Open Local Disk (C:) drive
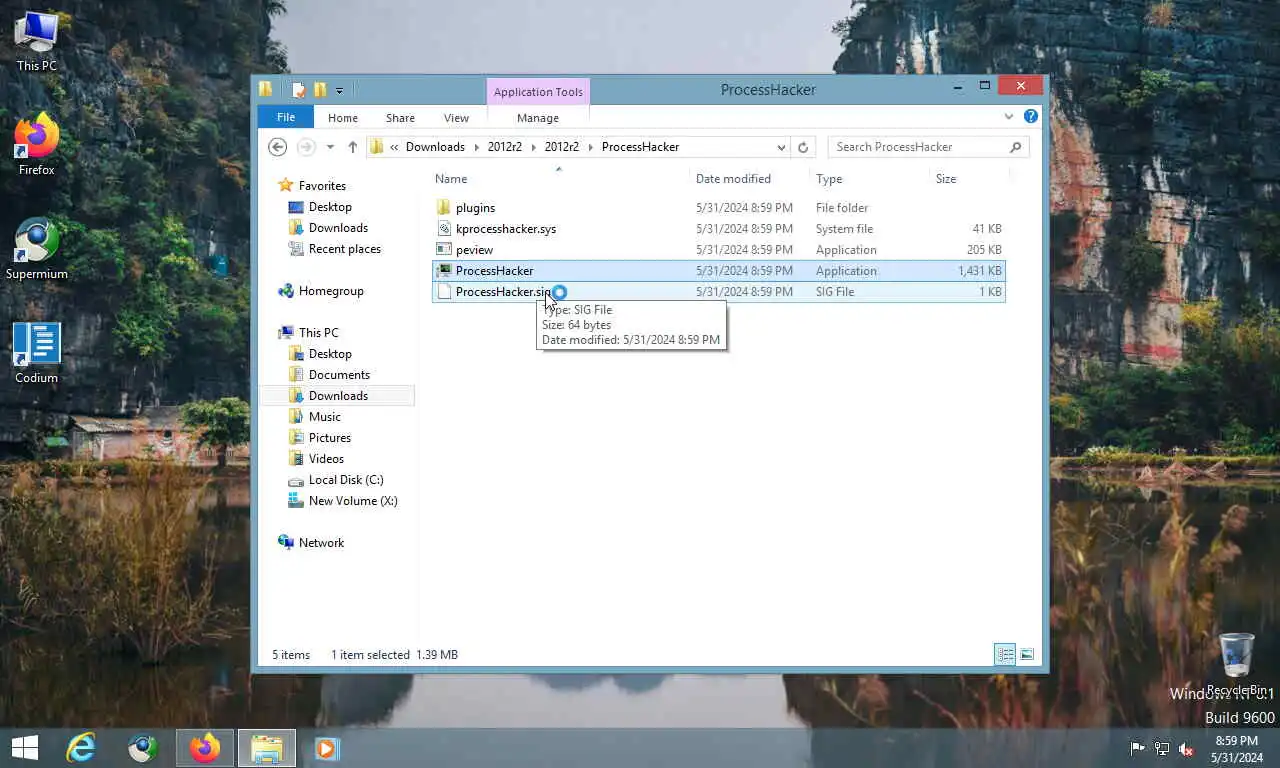The height and width of the screenshot is (768, 1280). (346, 480)
